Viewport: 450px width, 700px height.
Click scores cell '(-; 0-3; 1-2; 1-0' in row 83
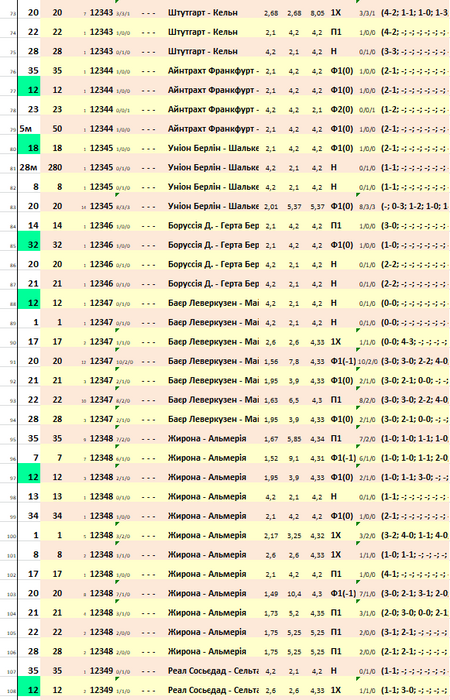415,206
